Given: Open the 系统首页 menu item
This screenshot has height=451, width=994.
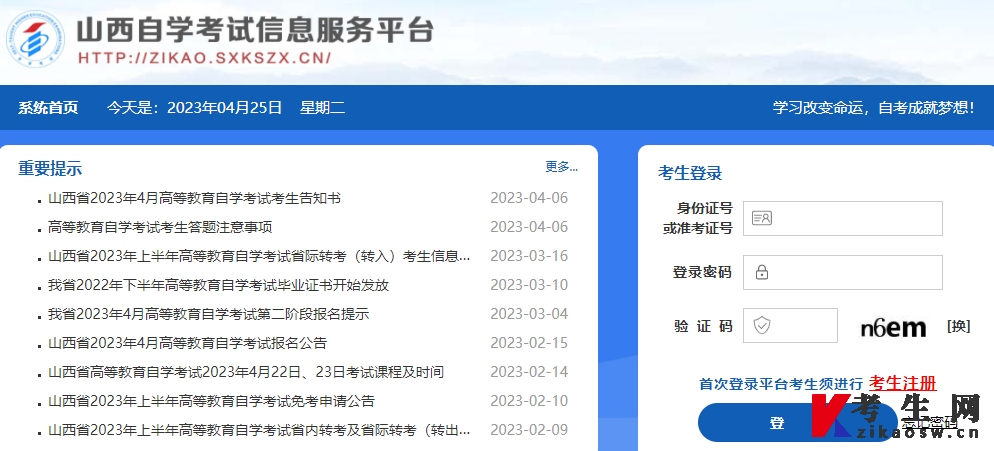Looking at the screenshot, I should click(48, 108).
